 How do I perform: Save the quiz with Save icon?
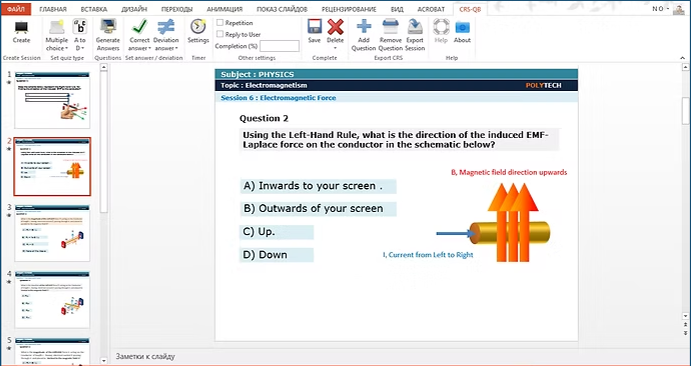pyautogui.click(x=314, y=26)
